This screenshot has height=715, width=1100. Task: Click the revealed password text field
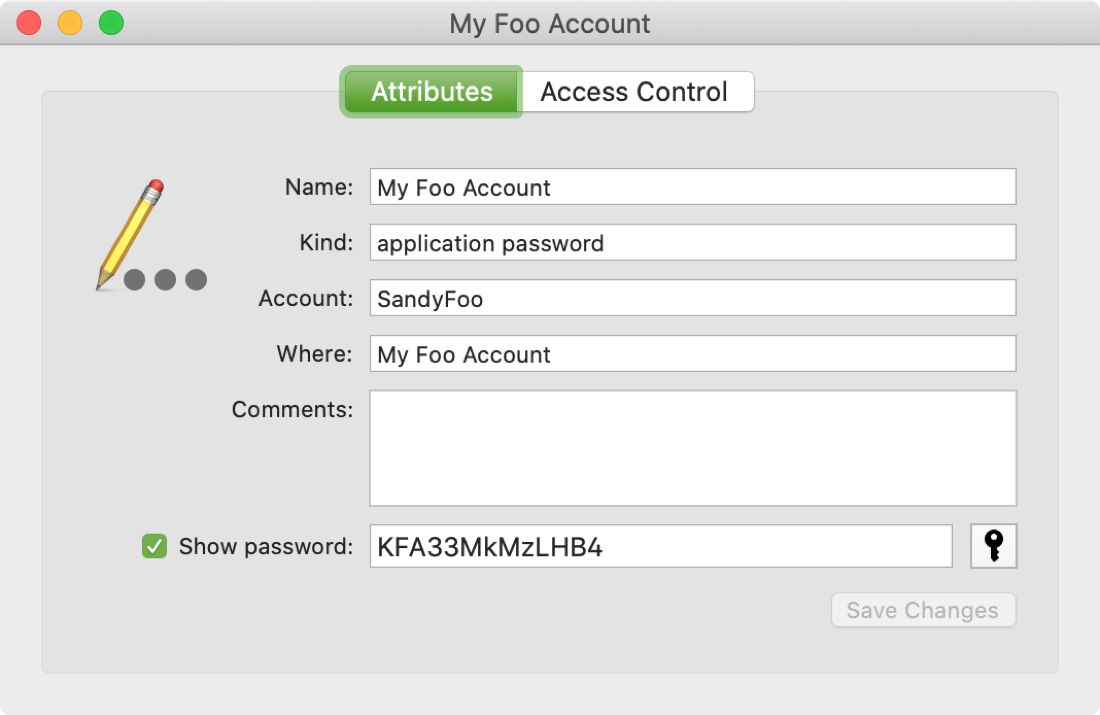click(660, 546)
